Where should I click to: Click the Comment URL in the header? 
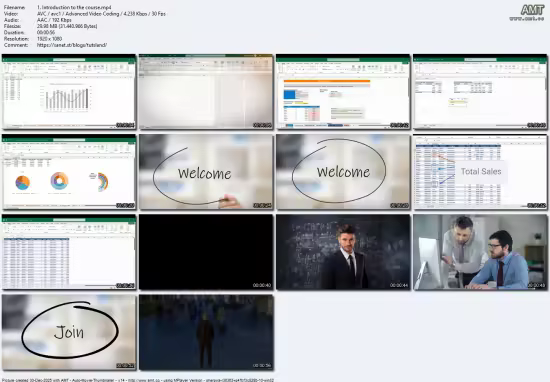(72, 45)
